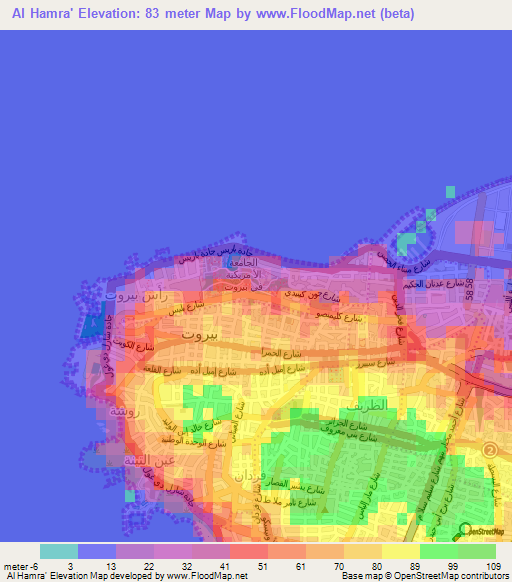
Task: Click 'www.FloodMap.net (beta)' in the title
Action: click(335, 14)
